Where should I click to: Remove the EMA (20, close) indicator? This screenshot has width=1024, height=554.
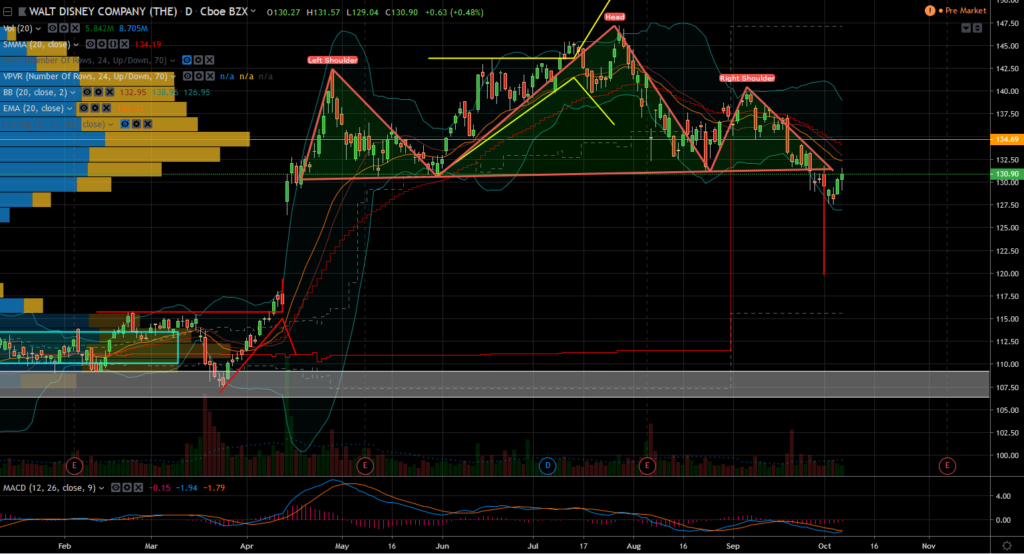[x=106, y=108]
